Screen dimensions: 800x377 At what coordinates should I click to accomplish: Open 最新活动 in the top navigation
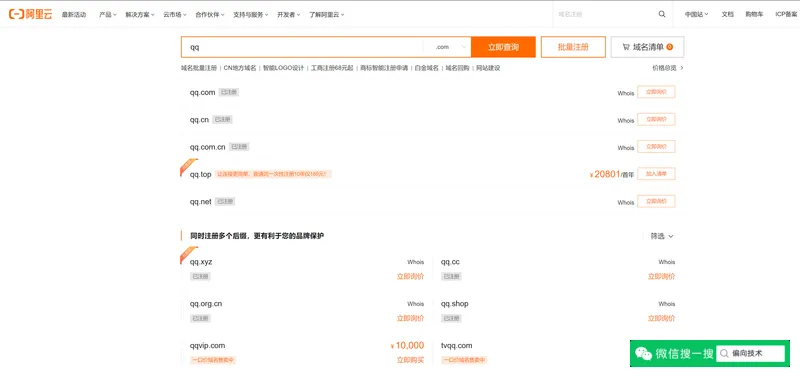coord(74,15)
